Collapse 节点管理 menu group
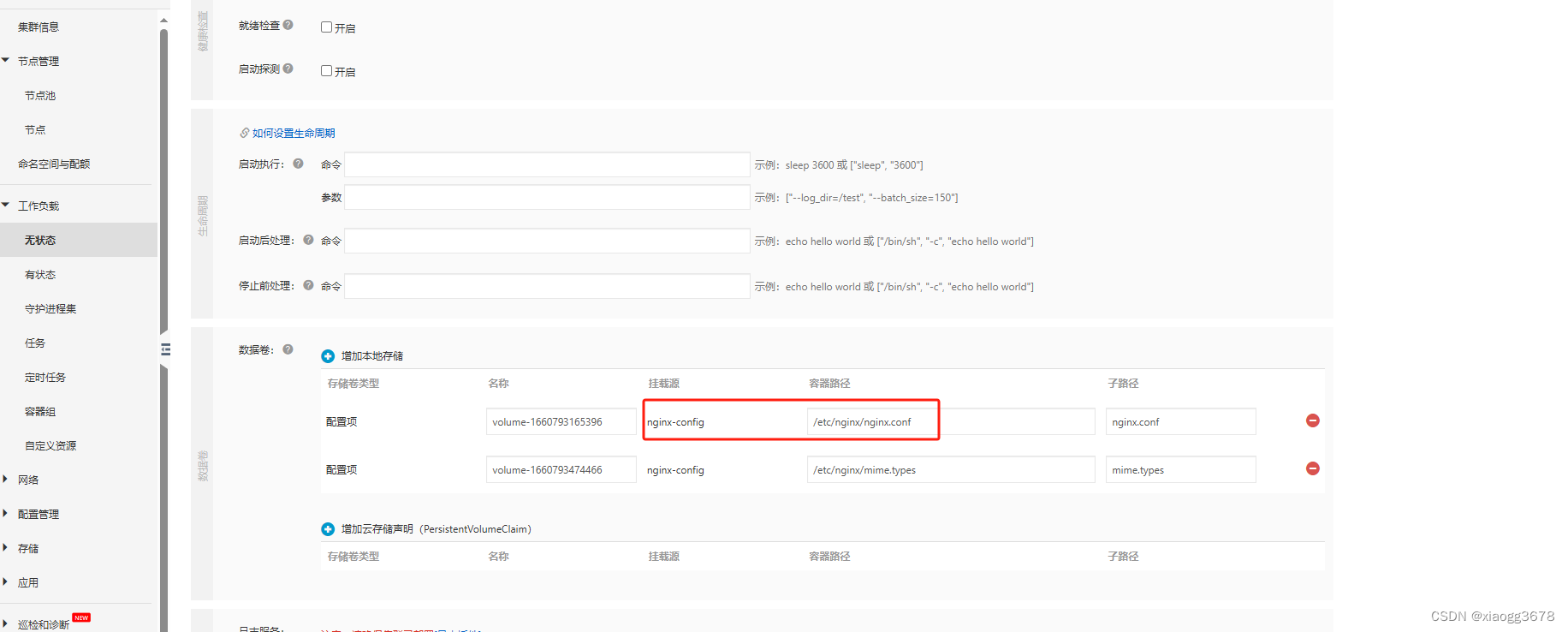Image resolution: width=1568 pixels, height=632 pixels. (x=6, y=60)
